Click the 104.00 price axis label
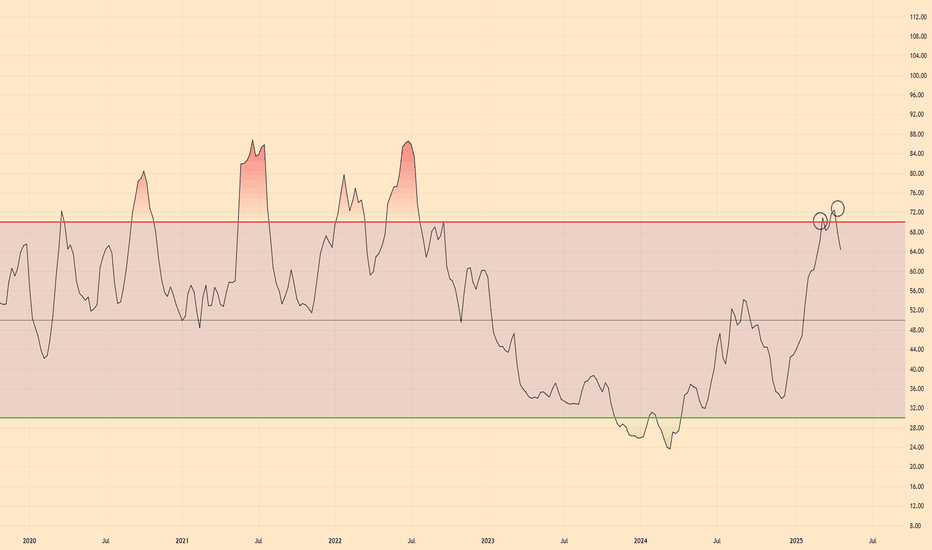The height and width of the screenshot is (550, 932). click(x=918, y=56)
